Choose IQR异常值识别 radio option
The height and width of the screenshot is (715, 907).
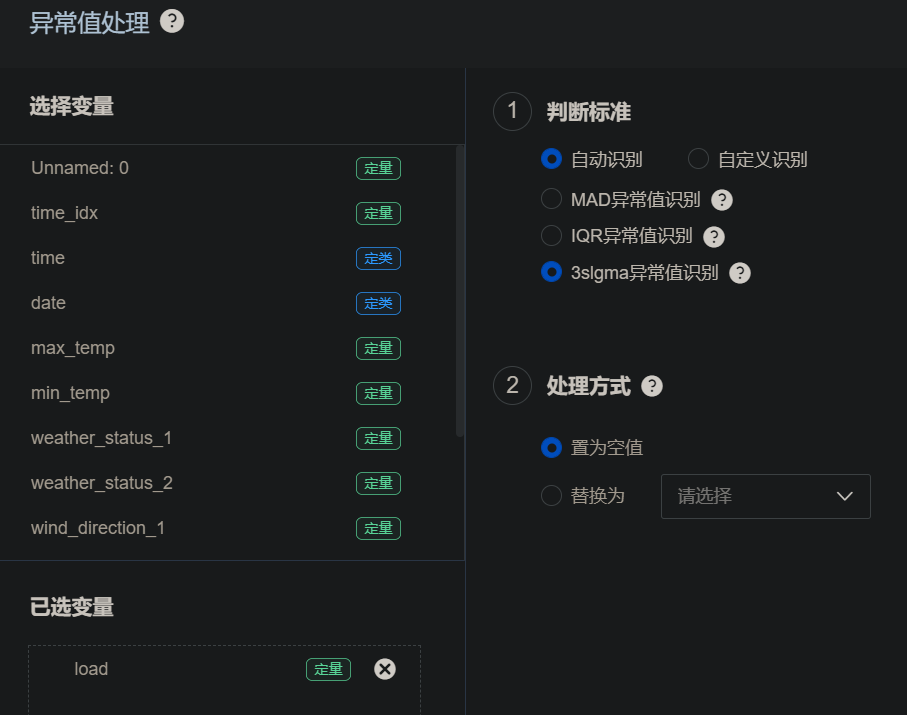(x=551, y=236)
